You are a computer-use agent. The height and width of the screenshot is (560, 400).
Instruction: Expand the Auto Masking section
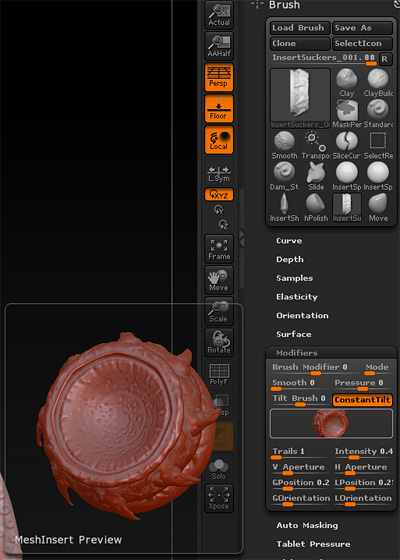[307, 525]
